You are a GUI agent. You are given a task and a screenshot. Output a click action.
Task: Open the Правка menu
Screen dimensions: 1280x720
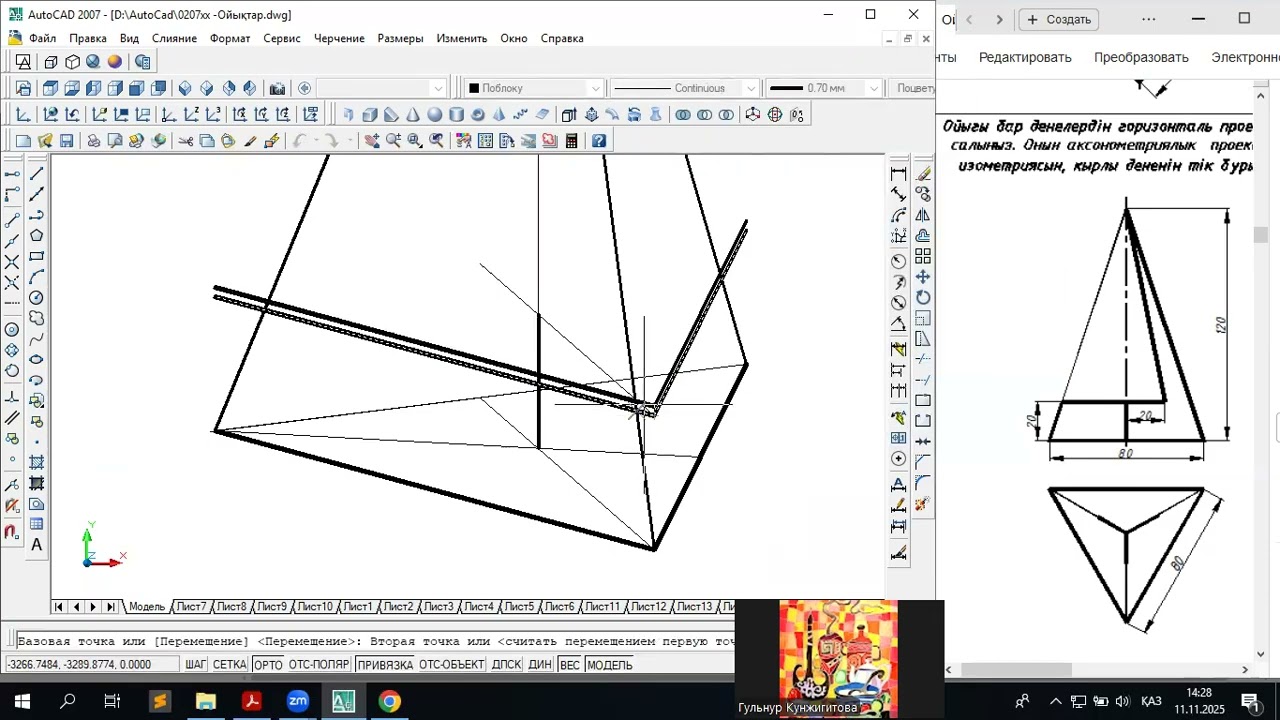pos(88,38)
